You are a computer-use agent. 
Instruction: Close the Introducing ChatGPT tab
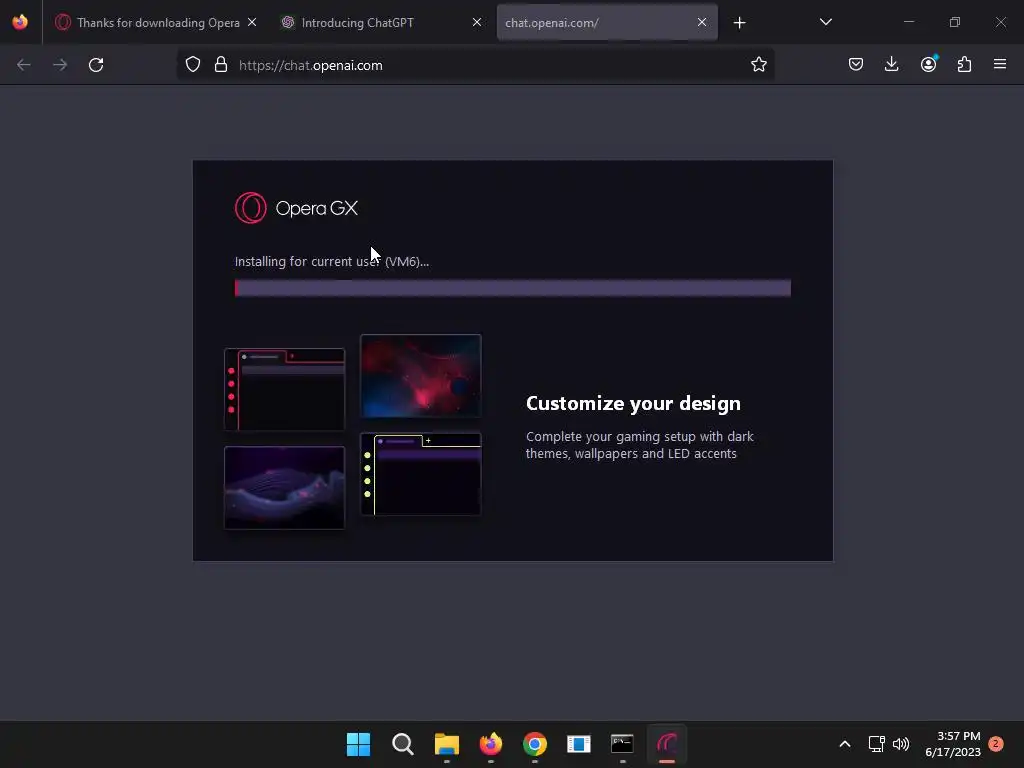pos(477,22)
